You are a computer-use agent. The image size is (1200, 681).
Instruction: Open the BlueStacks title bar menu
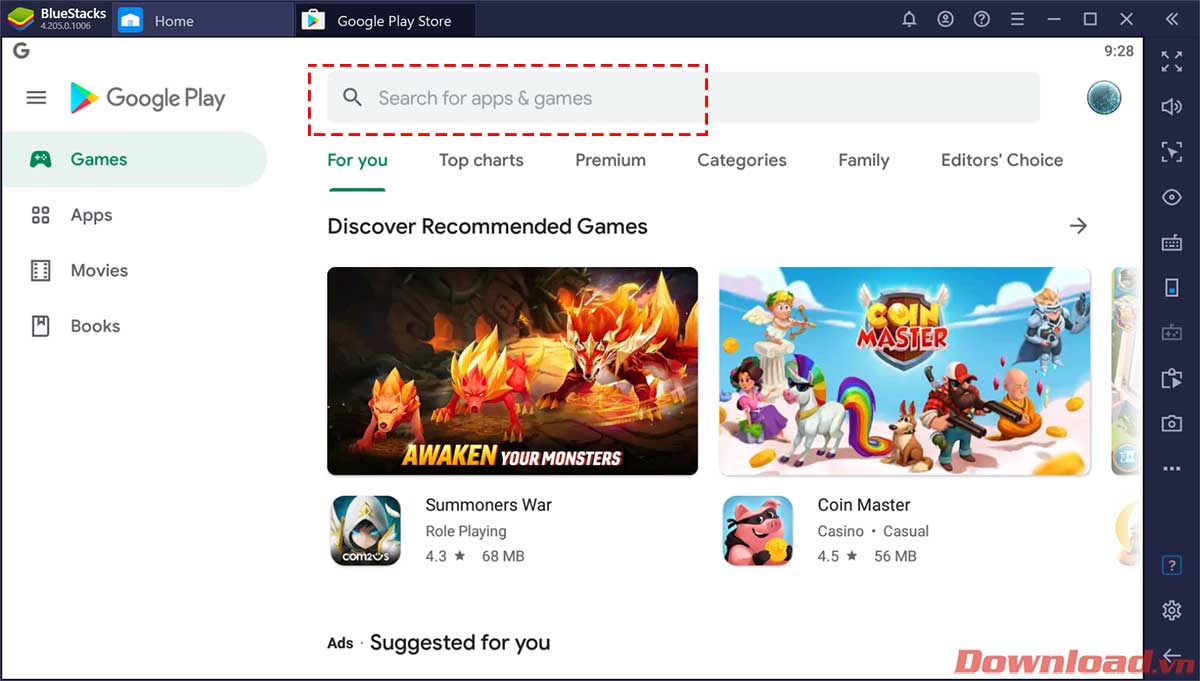[x=1017, y=20]
